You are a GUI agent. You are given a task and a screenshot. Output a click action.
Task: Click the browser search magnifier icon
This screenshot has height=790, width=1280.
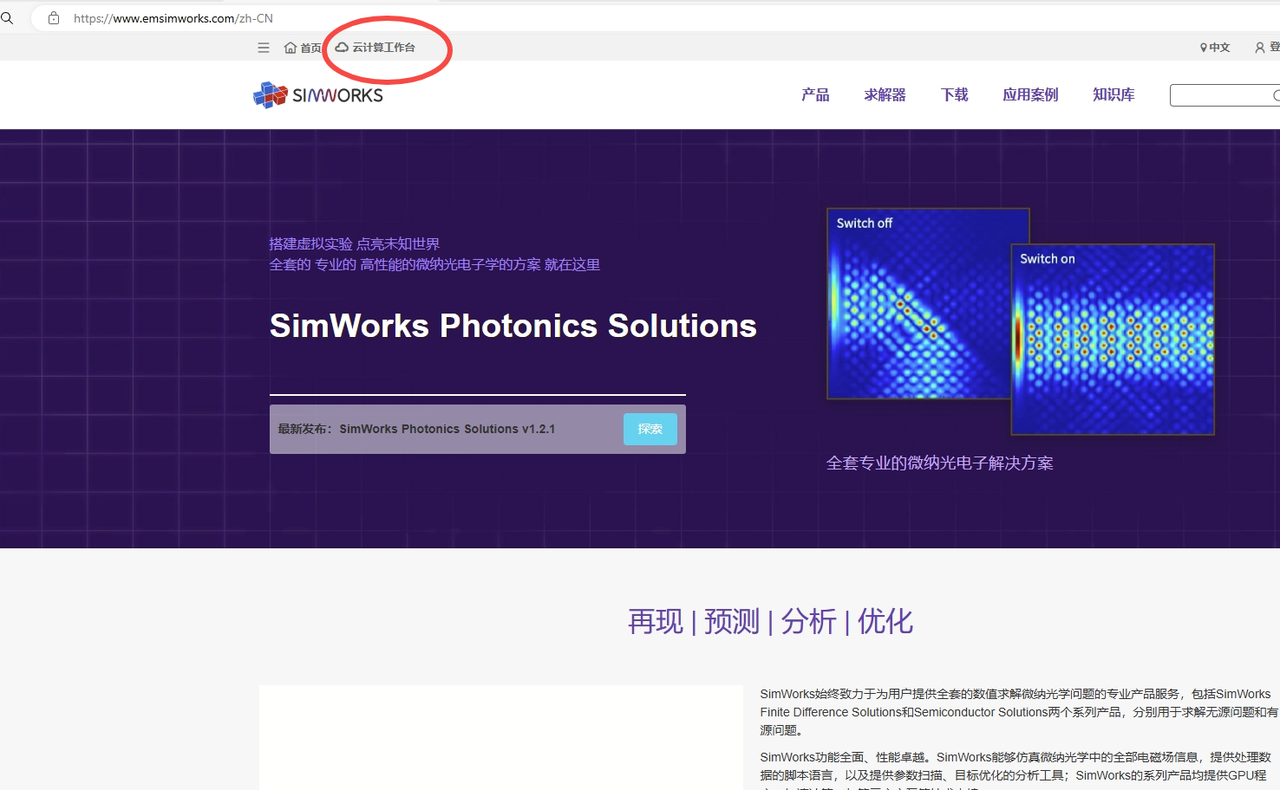[7, 18]
